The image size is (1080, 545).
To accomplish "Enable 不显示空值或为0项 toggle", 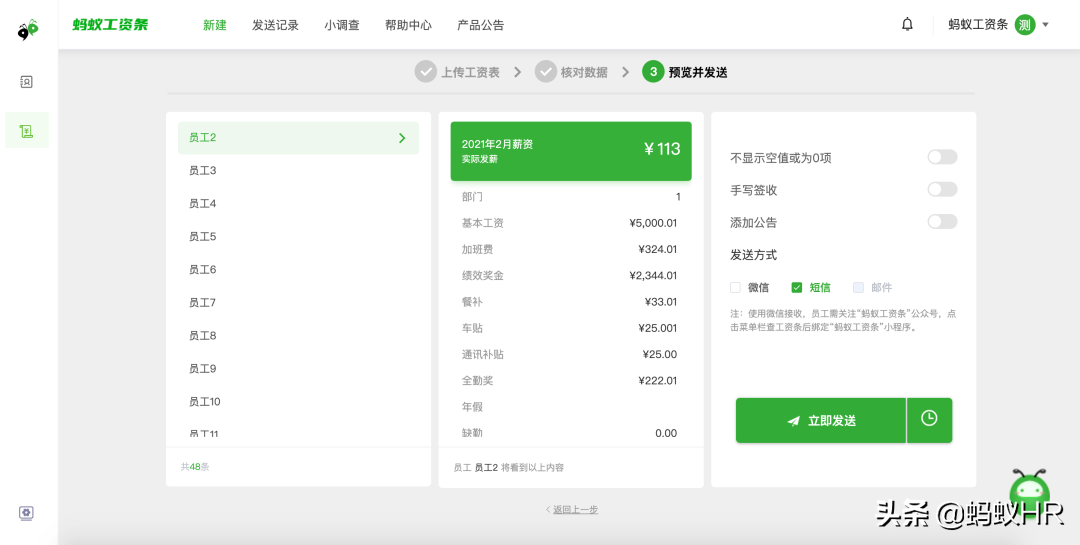I will [x=942, y=157].
